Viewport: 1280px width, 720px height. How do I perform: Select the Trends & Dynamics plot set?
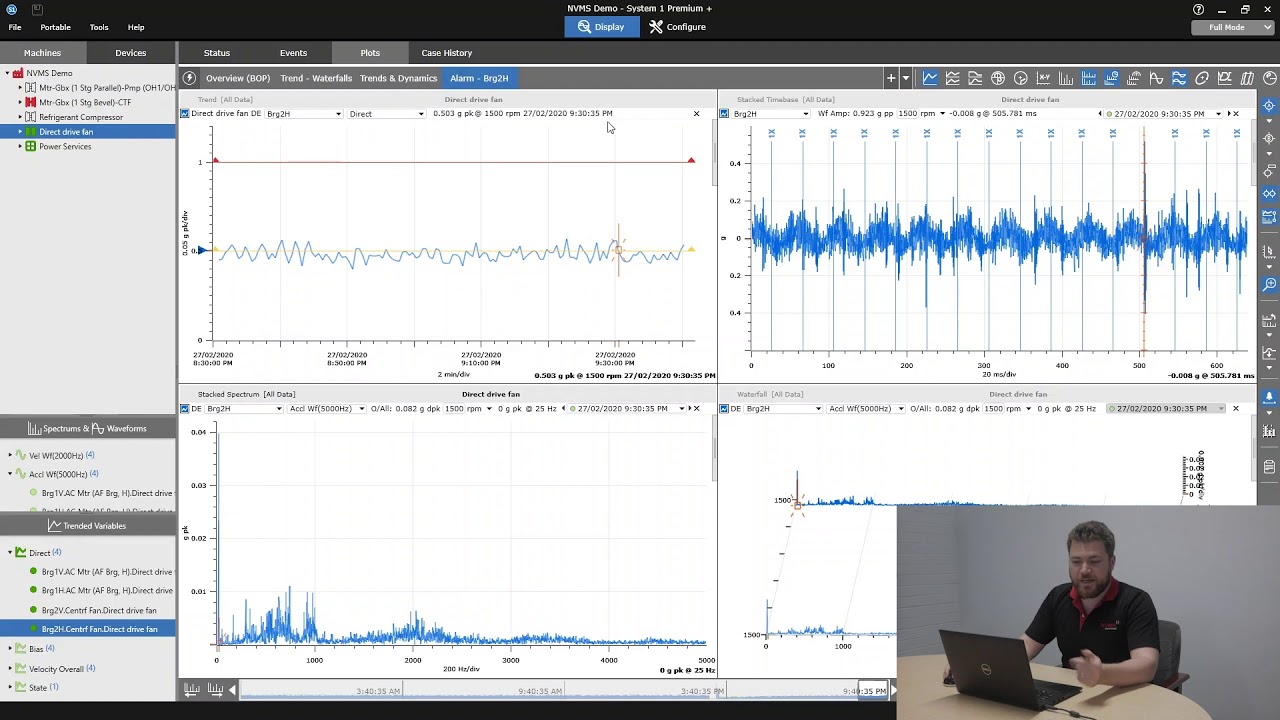point(398,78)
